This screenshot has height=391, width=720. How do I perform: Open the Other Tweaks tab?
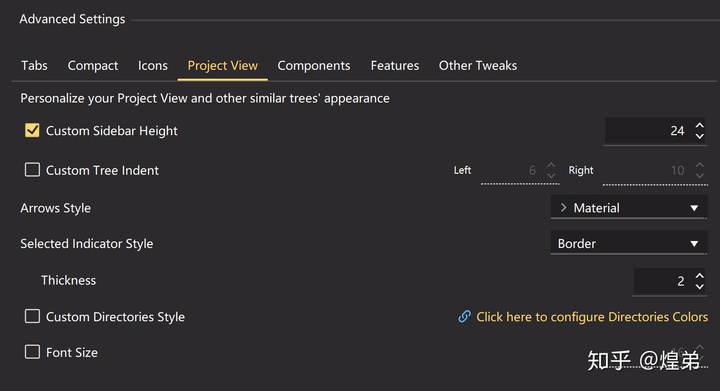[478, 66]
